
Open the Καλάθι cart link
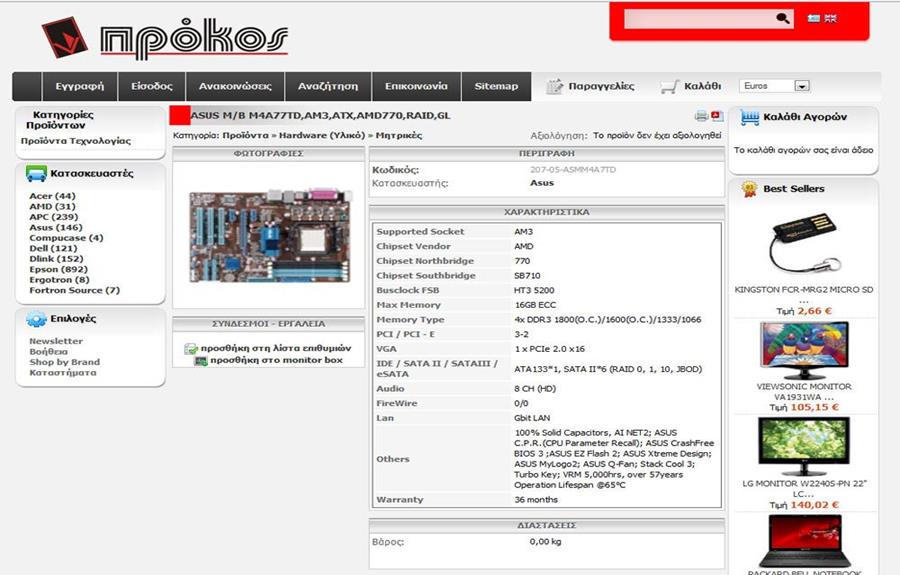pos(703,86)
